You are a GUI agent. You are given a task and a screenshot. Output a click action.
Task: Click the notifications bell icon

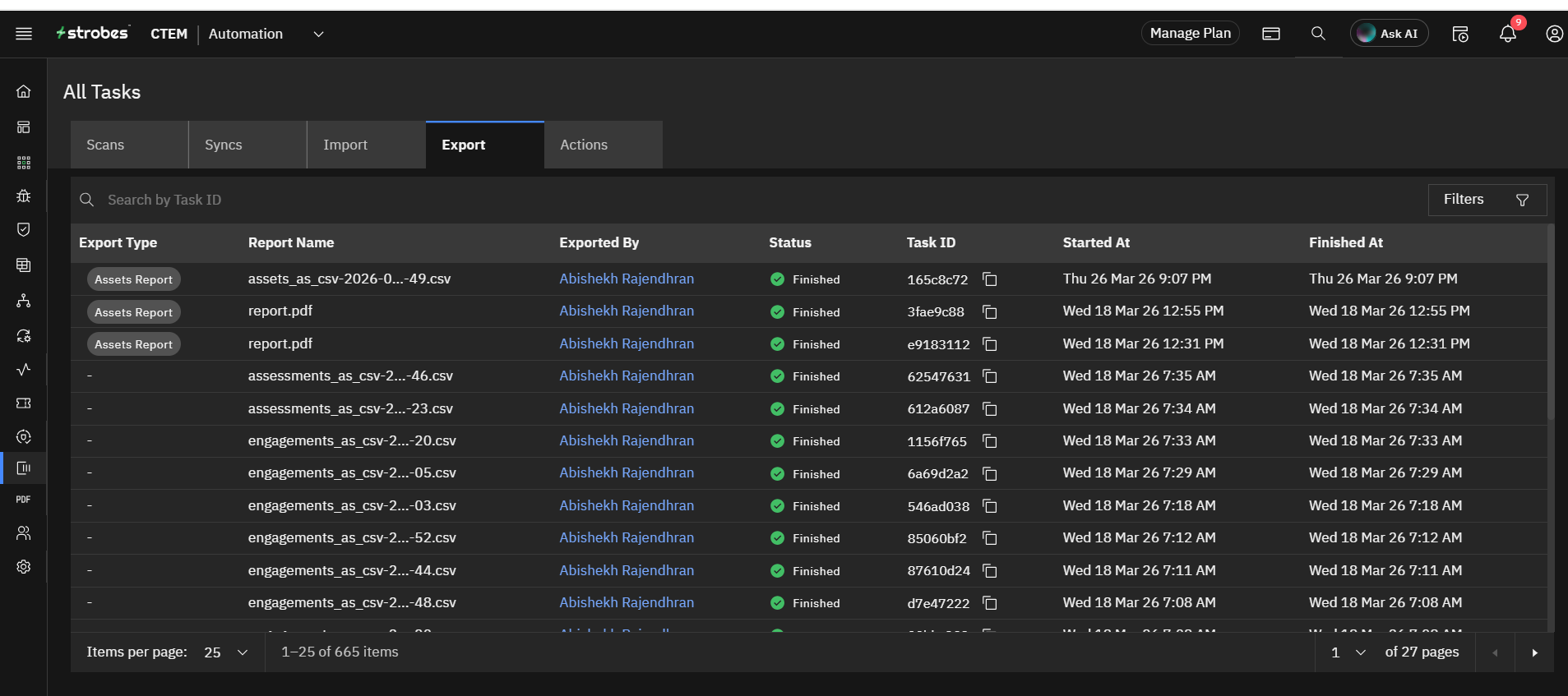(1507, 34)
